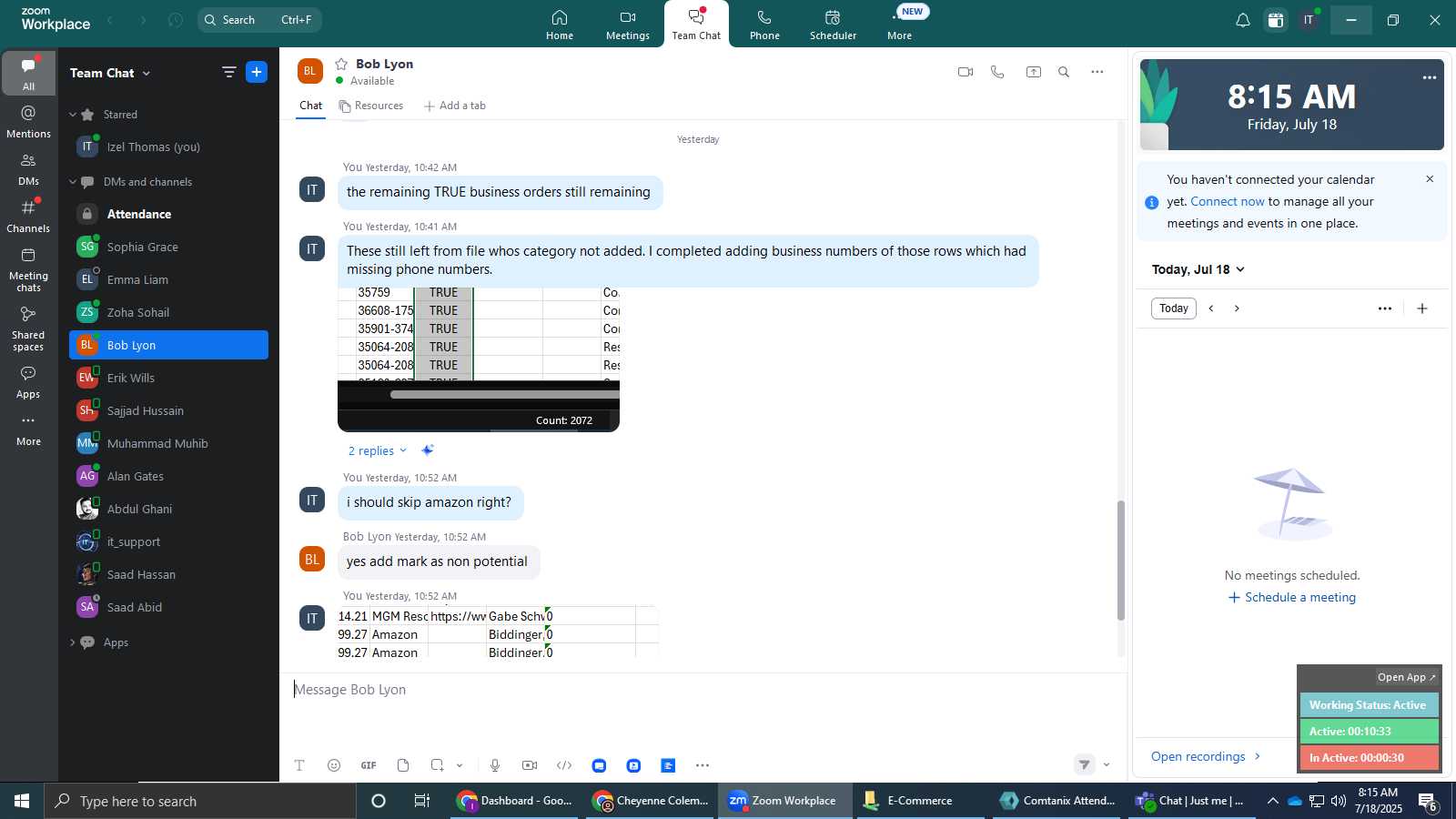Viewport: 1456px width, 819px height.
Task: Switch to the Chat tab
Action: [x=311, y=106]
